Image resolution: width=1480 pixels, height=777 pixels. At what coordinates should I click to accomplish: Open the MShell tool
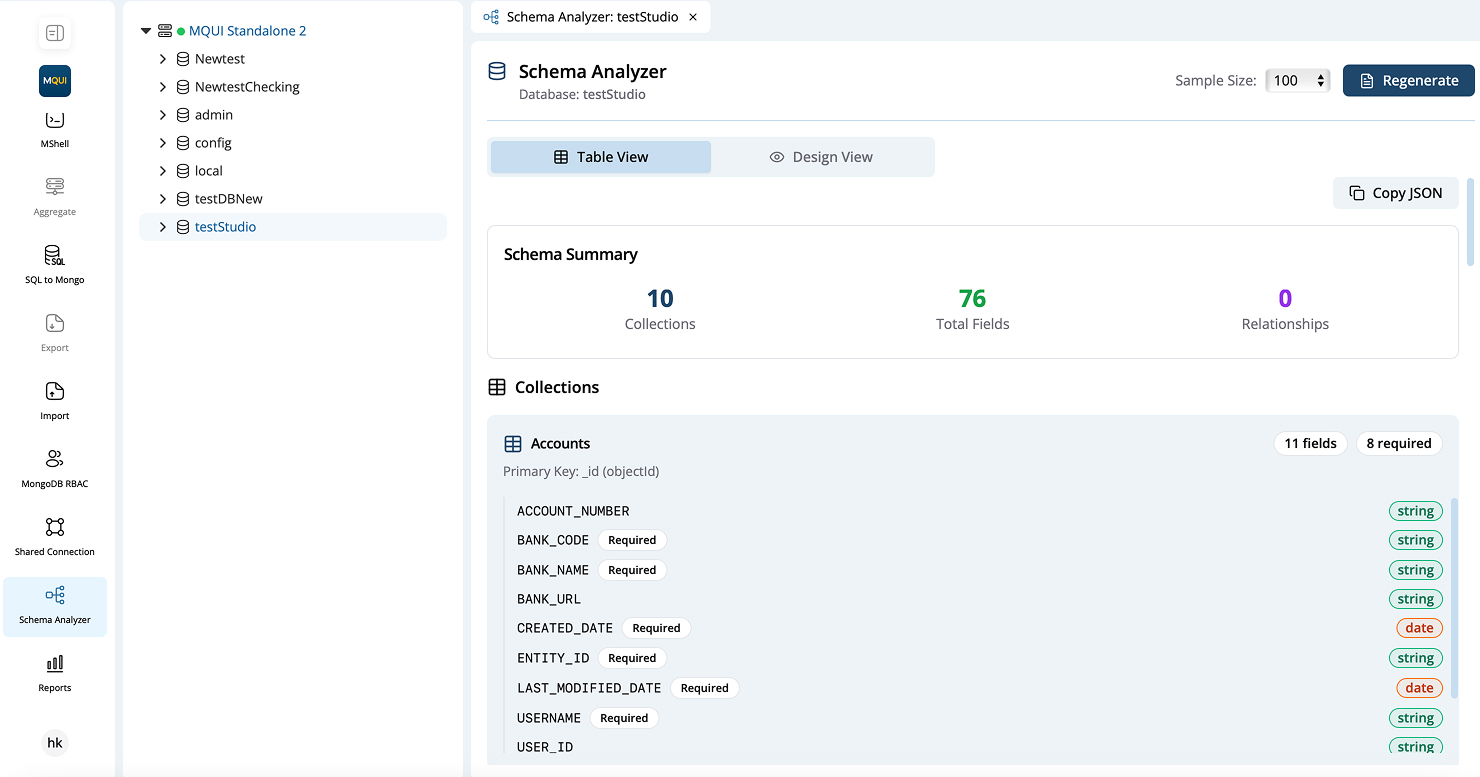(54, 127)
